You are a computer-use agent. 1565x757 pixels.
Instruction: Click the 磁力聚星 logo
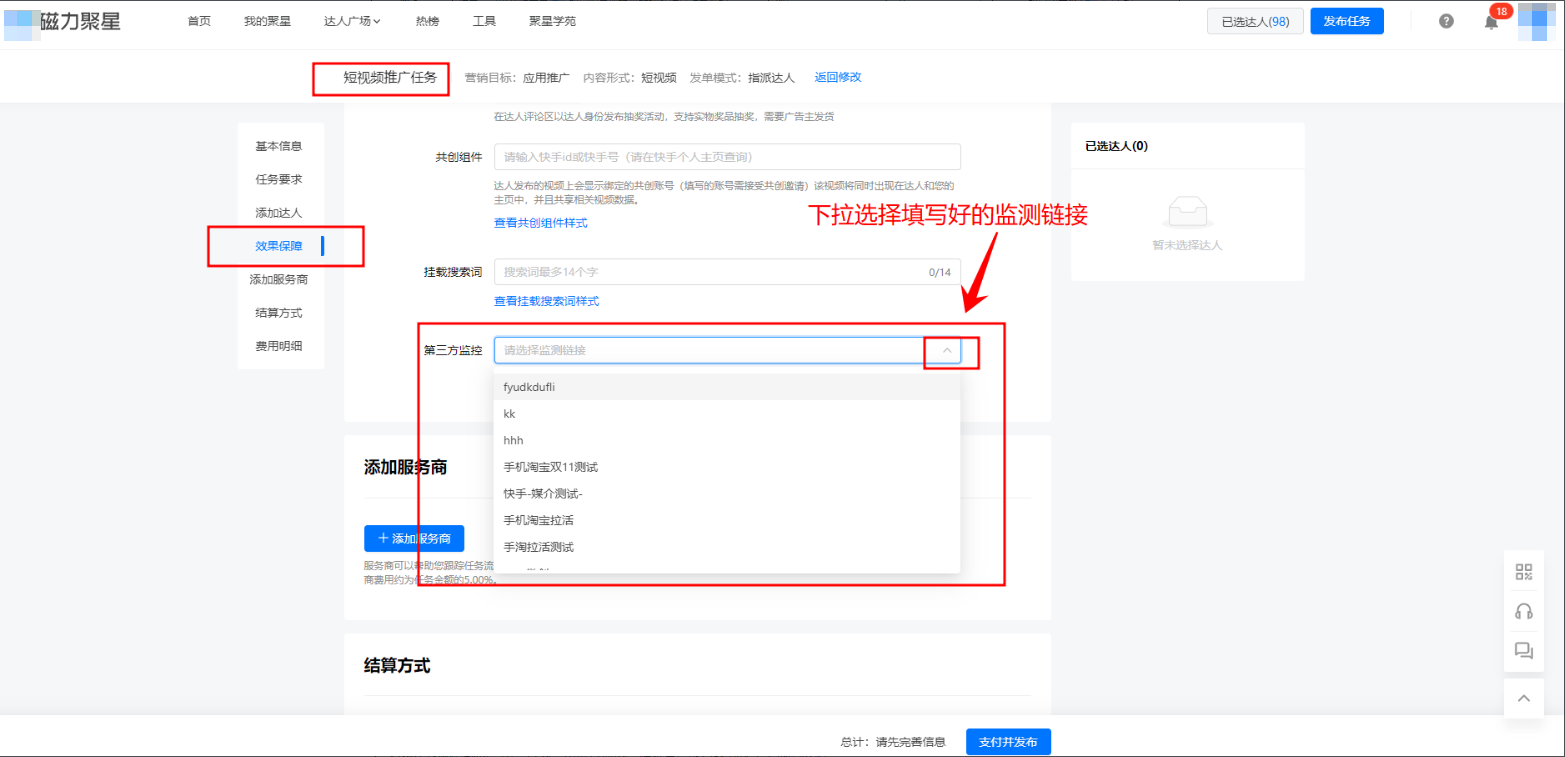point(63,21)
